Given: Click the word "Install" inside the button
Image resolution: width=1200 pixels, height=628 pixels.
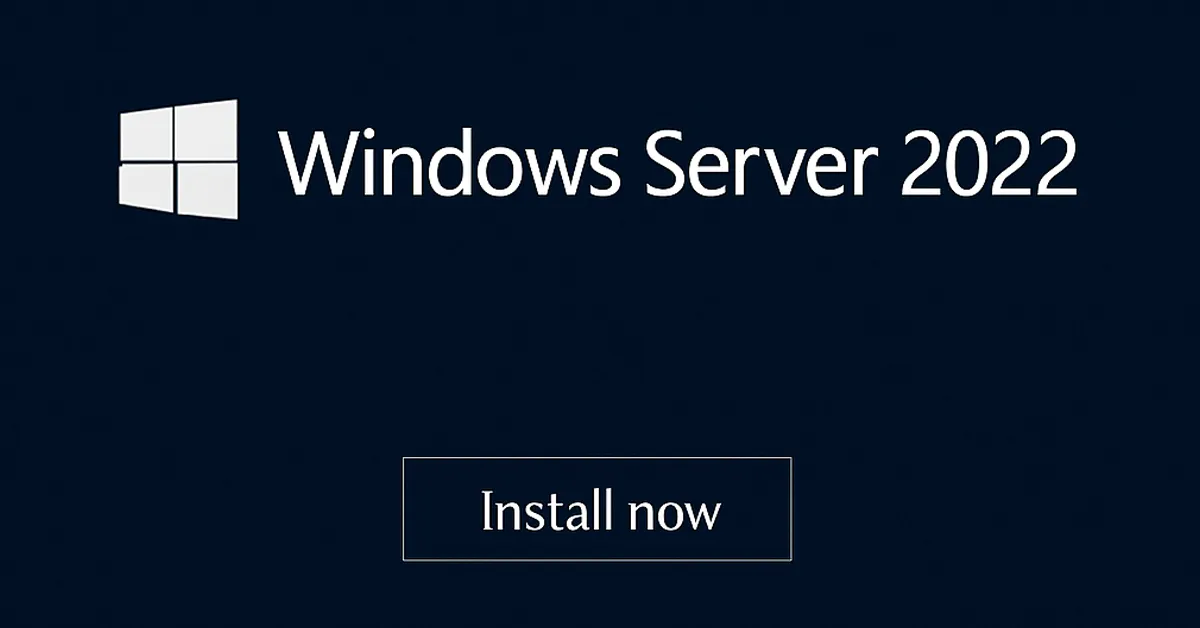Looking at the screenshot, I should (x=546, y=509).
